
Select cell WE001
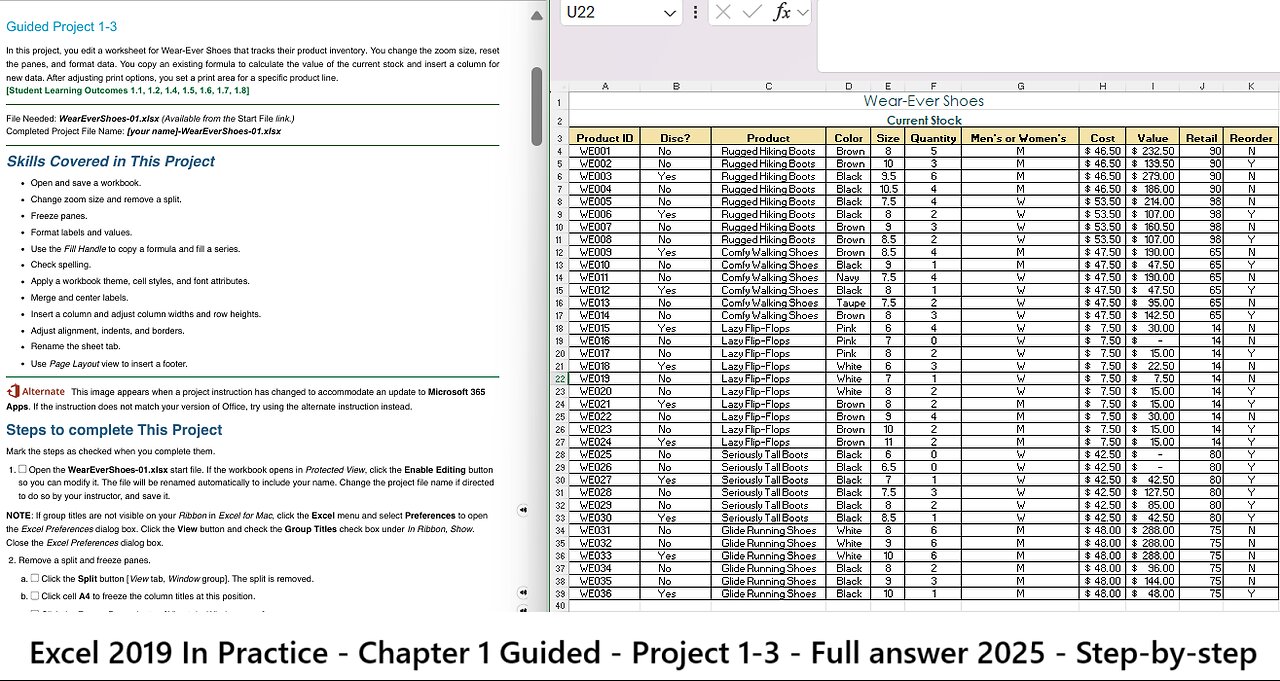(605, 151)
